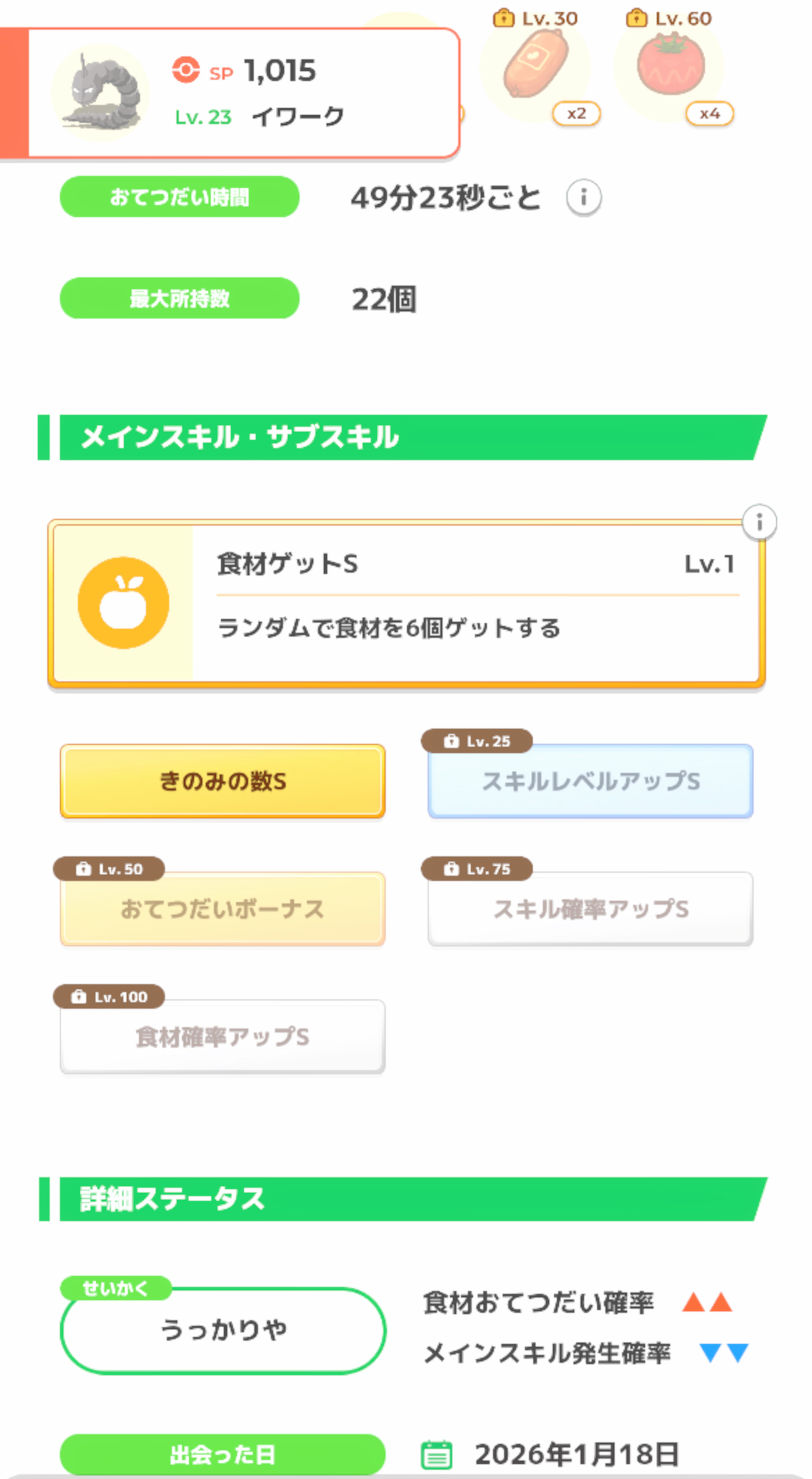This screenshot has width=812, height=1479.
Task: Tap the info icon beside helping time
Action: click(x=584, y=198)
